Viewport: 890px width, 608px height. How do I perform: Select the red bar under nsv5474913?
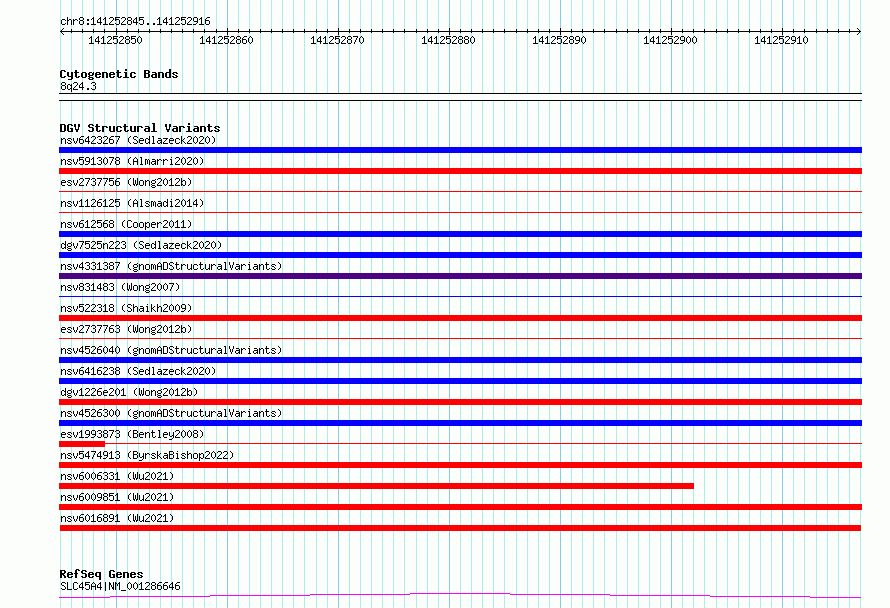[x=460, y=465]
